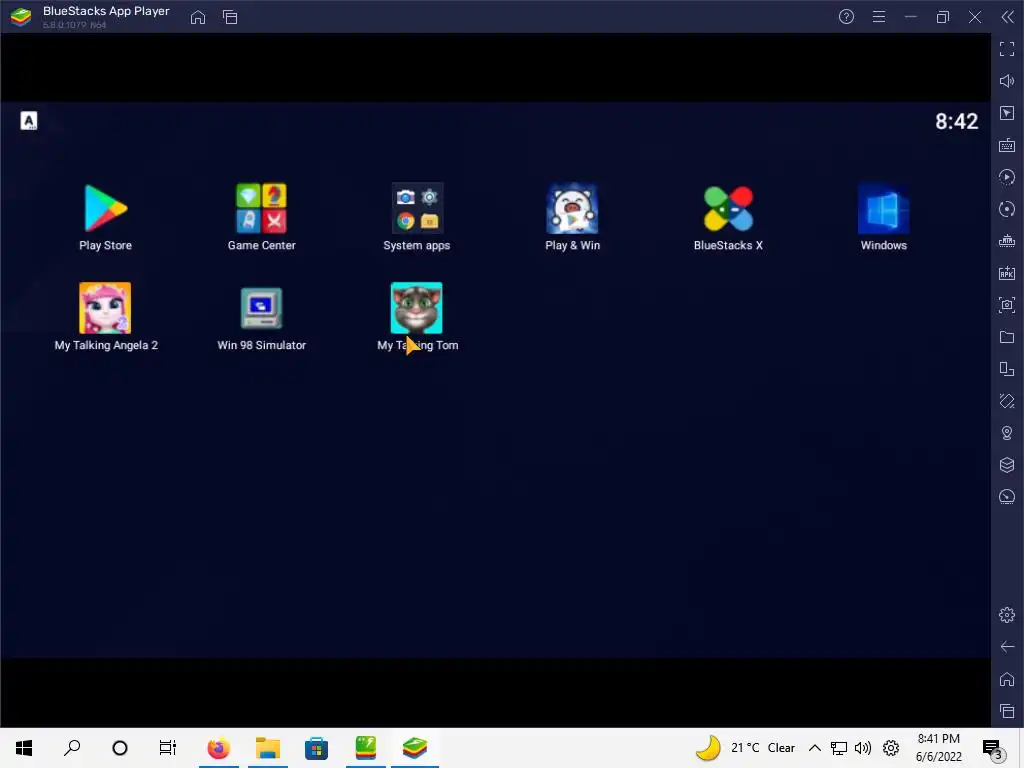Click the speaker volume tray icon

863,748
